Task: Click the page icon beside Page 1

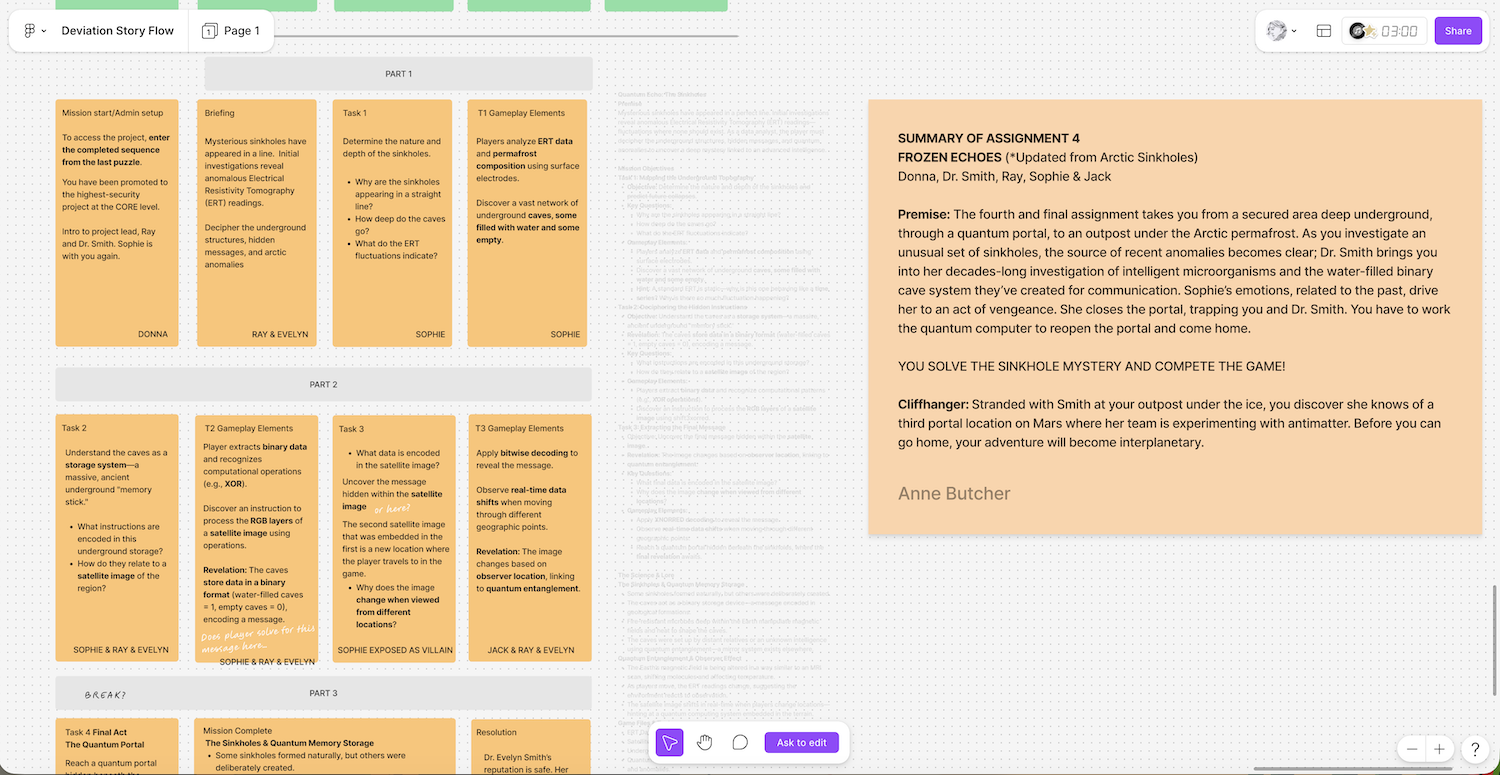Action: [x=209, y=31]
